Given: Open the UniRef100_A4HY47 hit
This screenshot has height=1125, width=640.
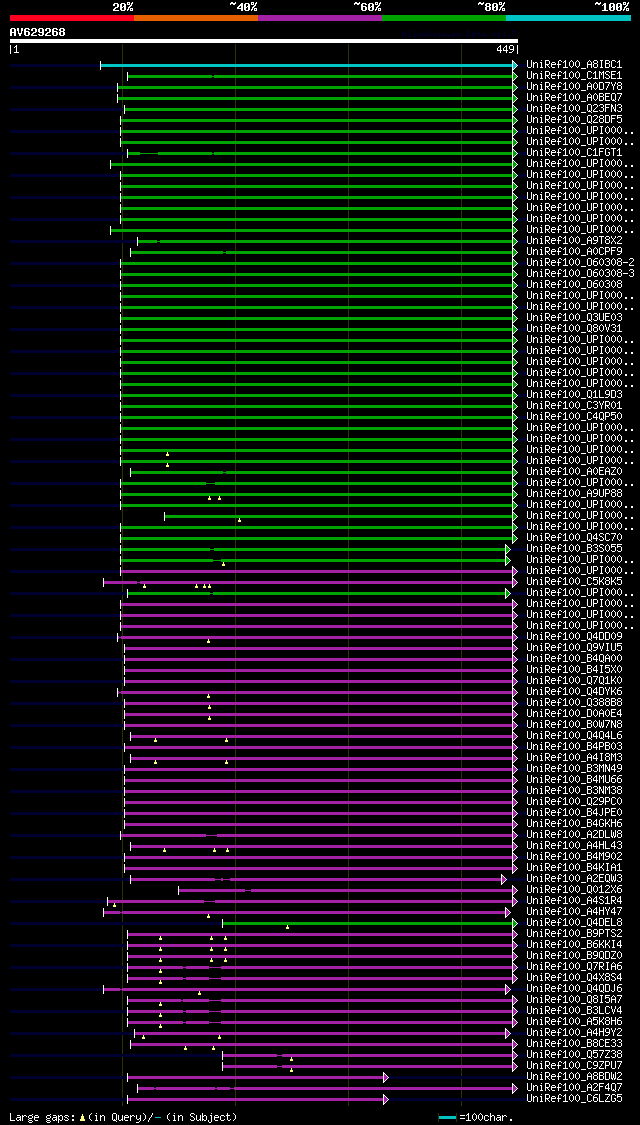Looking at the screenshot, I should pos(574,911).
